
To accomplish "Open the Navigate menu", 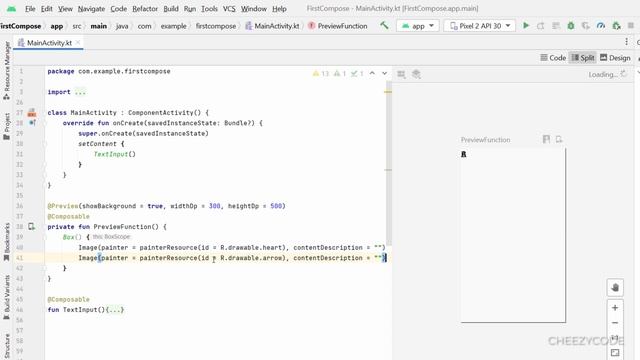I will pos(91,9).
